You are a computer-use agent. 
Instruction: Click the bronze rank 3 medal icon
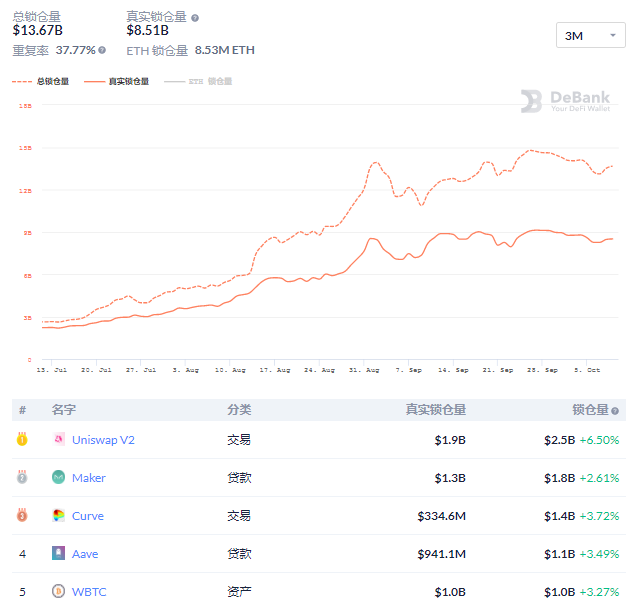[x=22, y=515]
